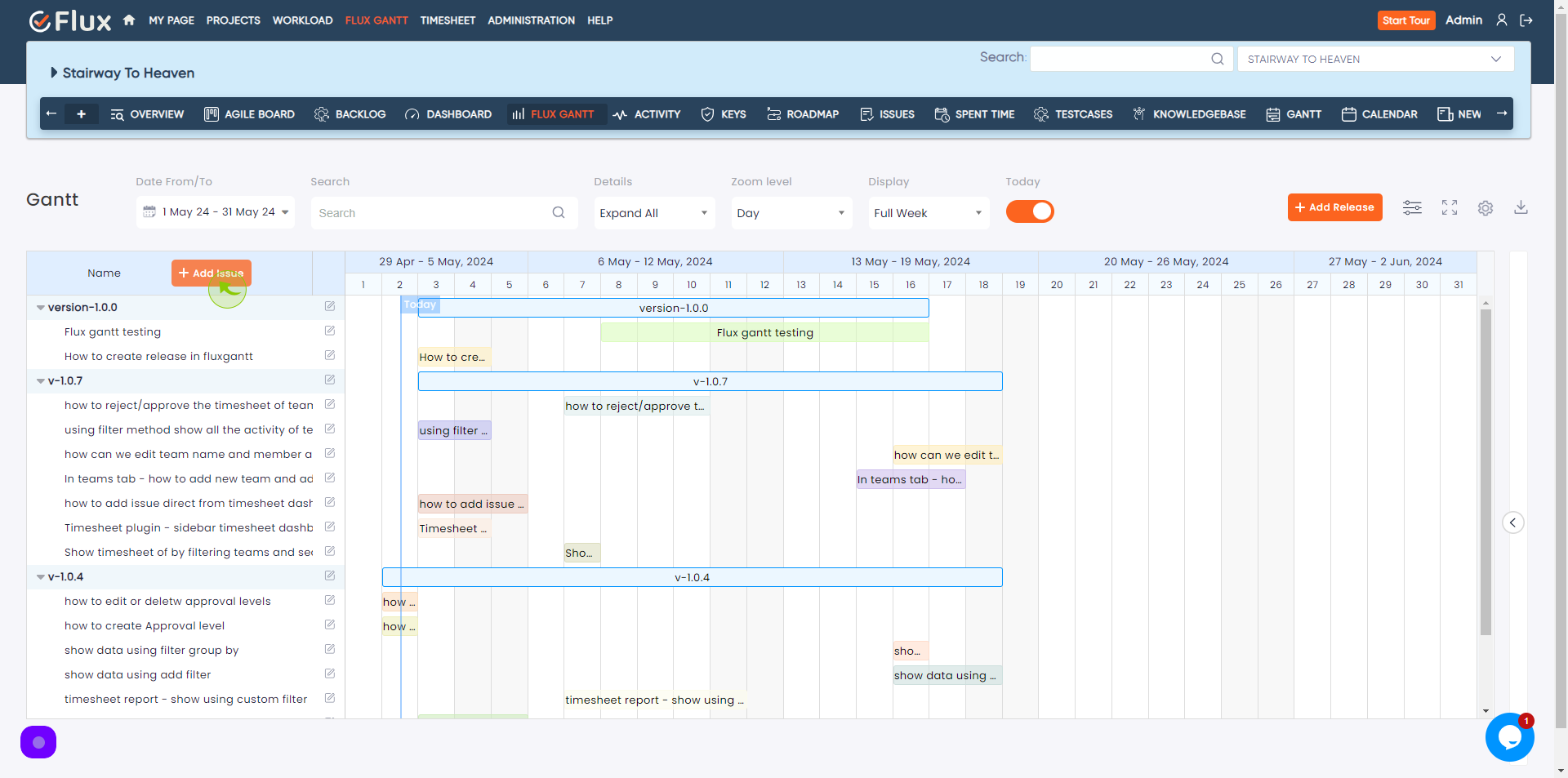This screenshot has height=778, width=1568.
Task: Click the Add Release button
Action: click(1335, 207)
